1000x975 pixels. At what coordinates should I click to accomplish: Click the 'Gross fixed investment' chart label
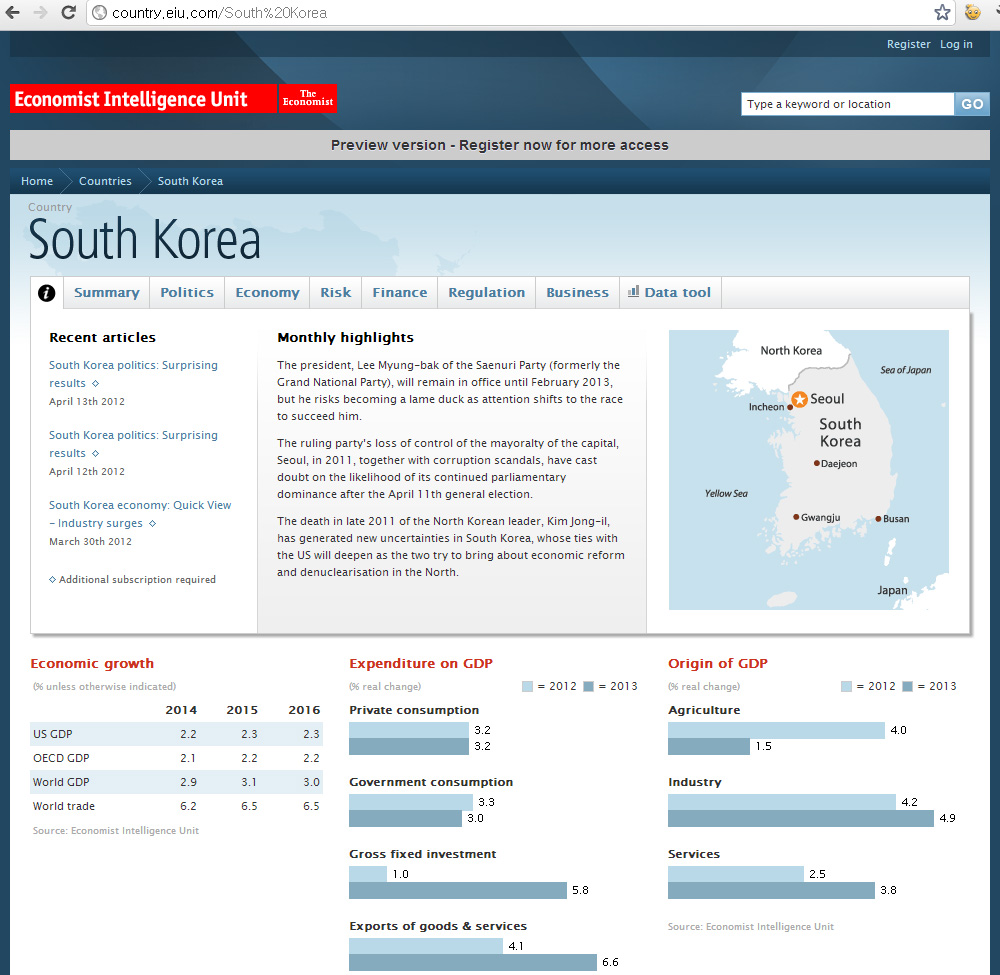[x=422, y=854]
